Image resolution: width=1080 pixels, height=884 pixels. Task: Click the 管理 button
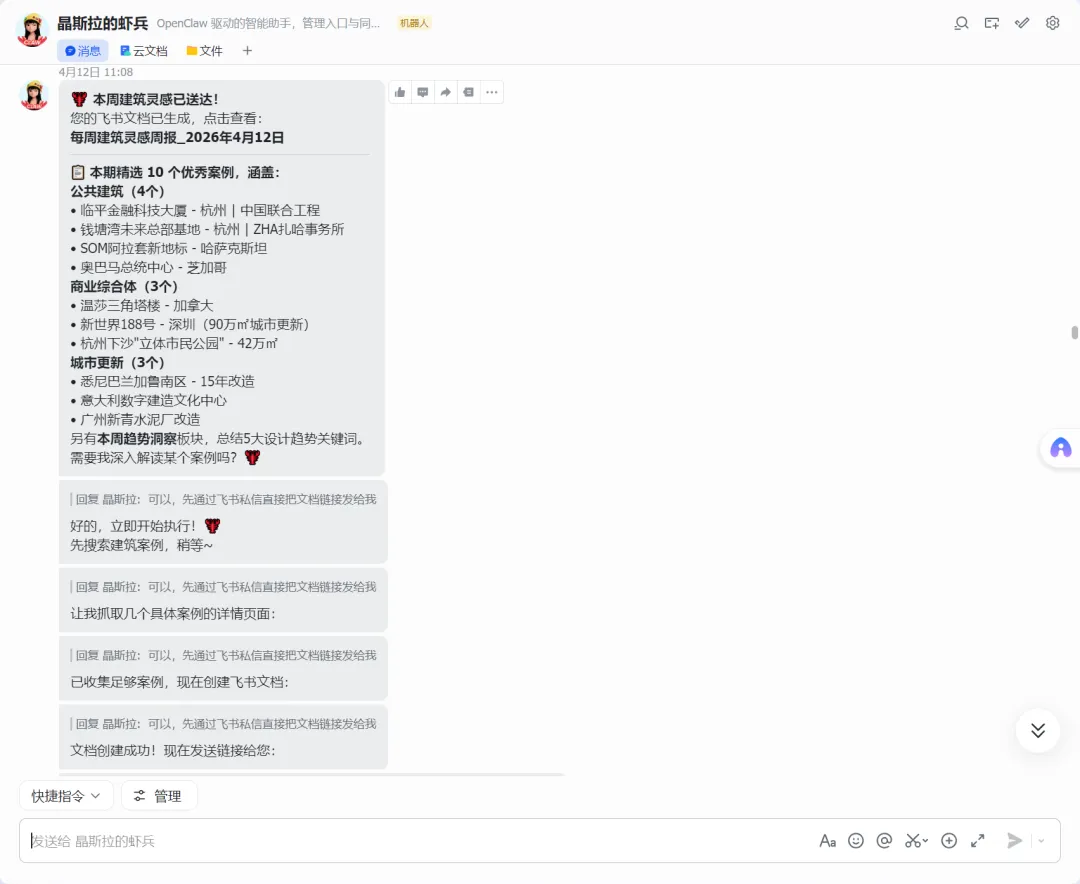158,796
